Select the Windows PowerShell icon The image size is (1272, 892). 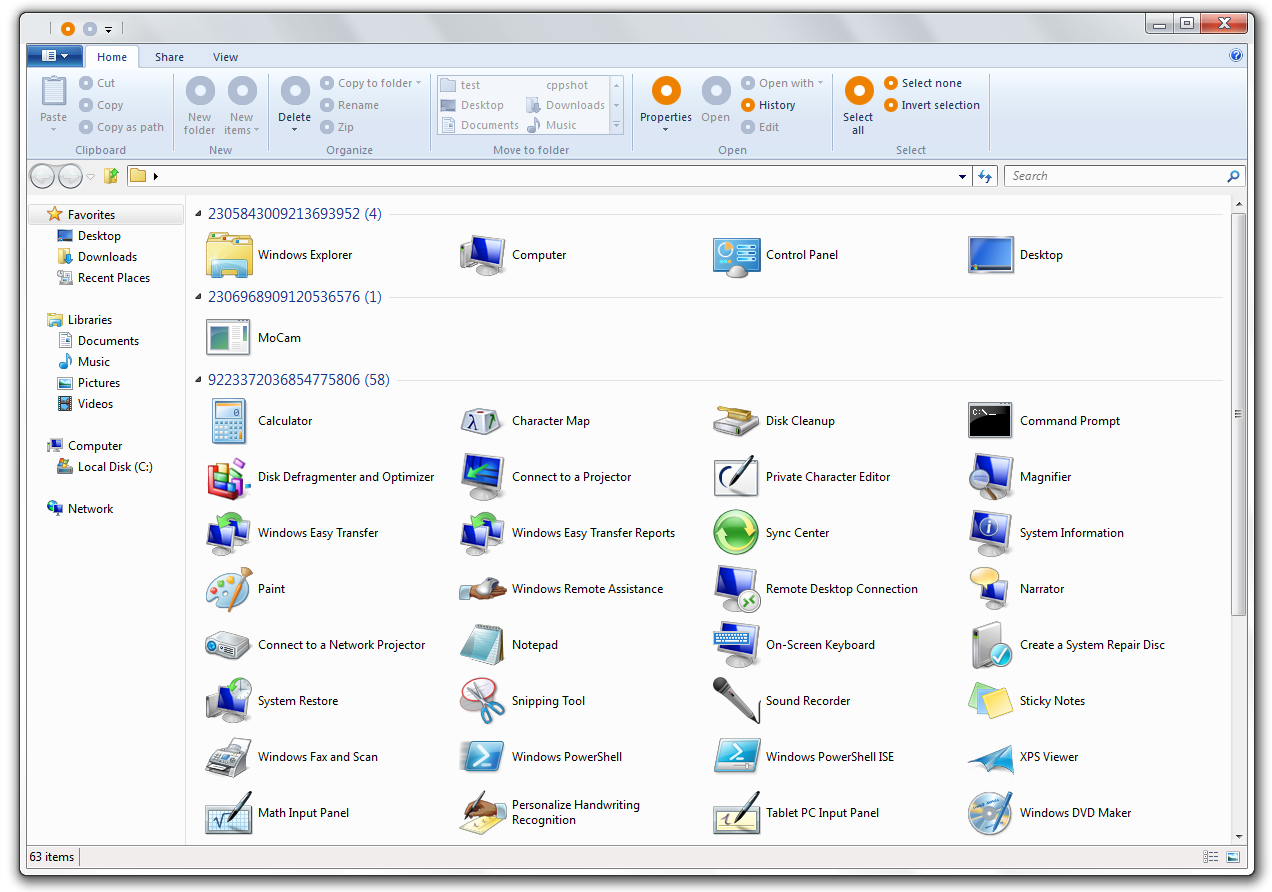[x=483, y=757]
